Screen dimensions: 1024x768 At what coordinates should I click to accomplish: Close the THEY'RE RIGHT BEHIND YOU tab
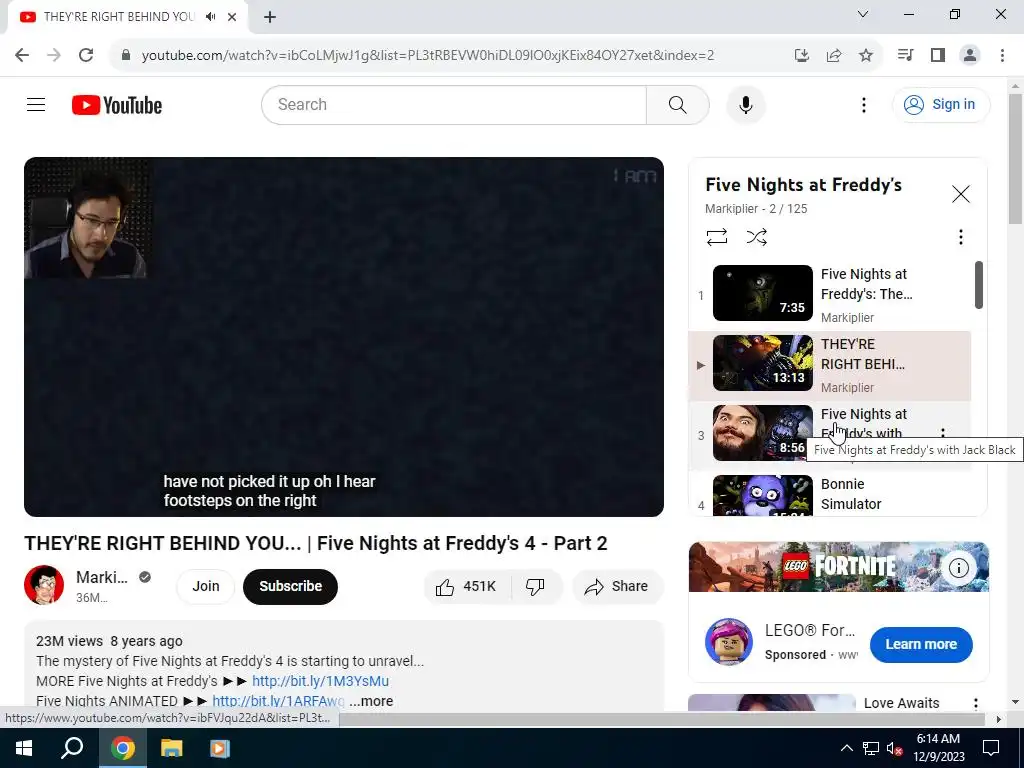(x=232, y=16)
